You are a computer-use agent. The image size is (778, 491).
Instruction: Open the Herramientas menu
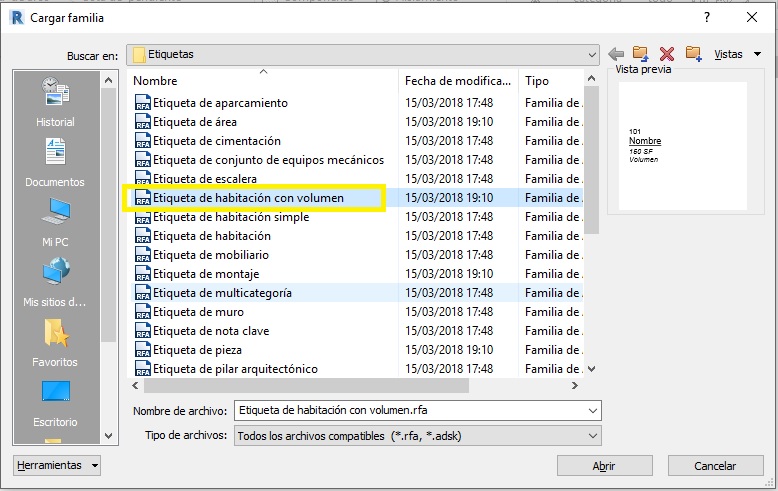(x=58, y=465)
